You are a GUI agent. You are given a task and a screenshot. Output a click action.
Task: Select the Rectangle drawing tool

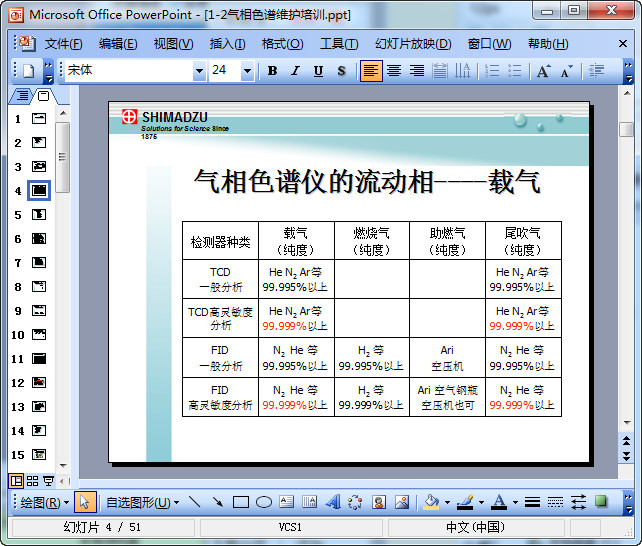point(241,502)
